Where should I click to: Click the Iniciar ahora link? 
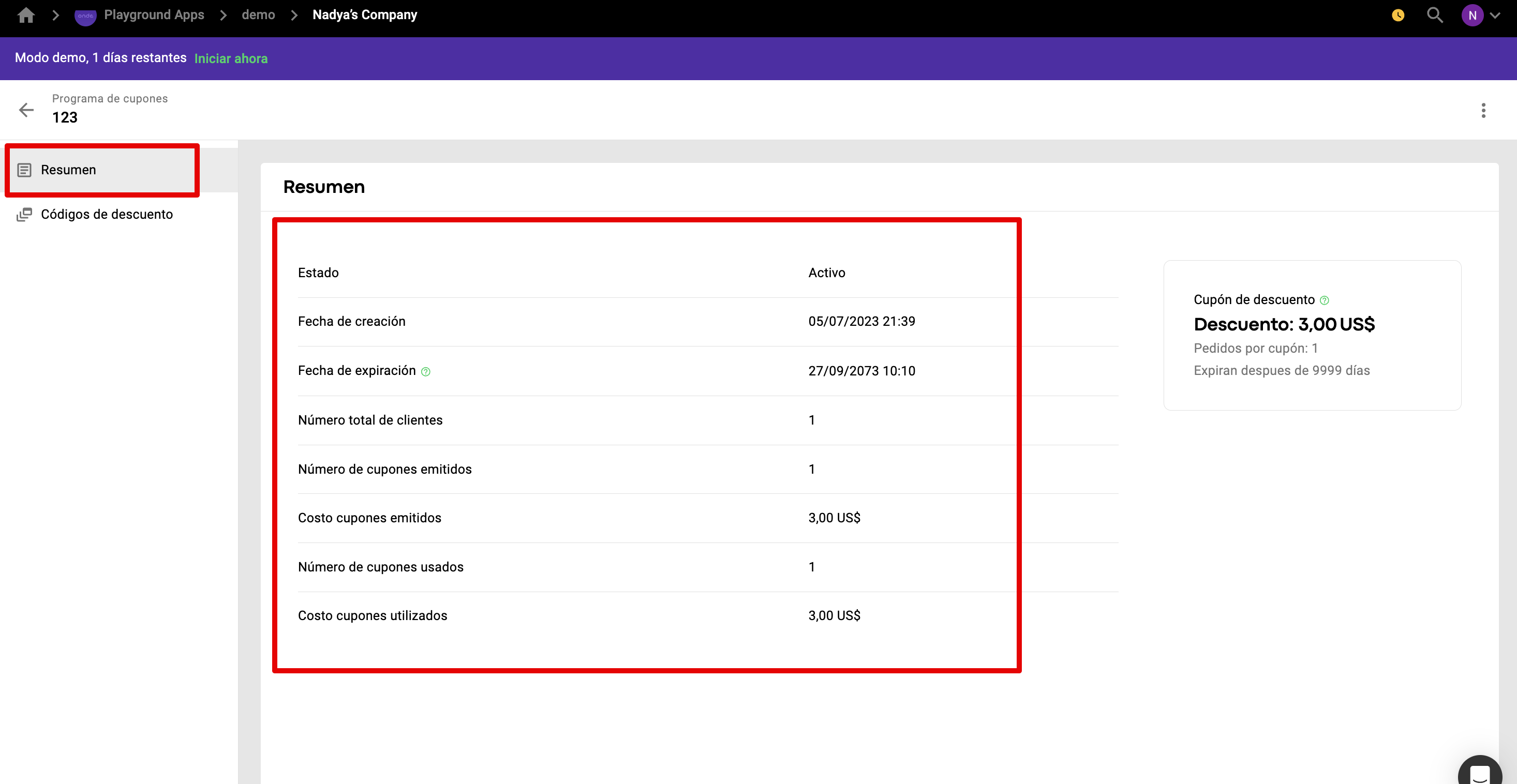[x=231, y=58]
